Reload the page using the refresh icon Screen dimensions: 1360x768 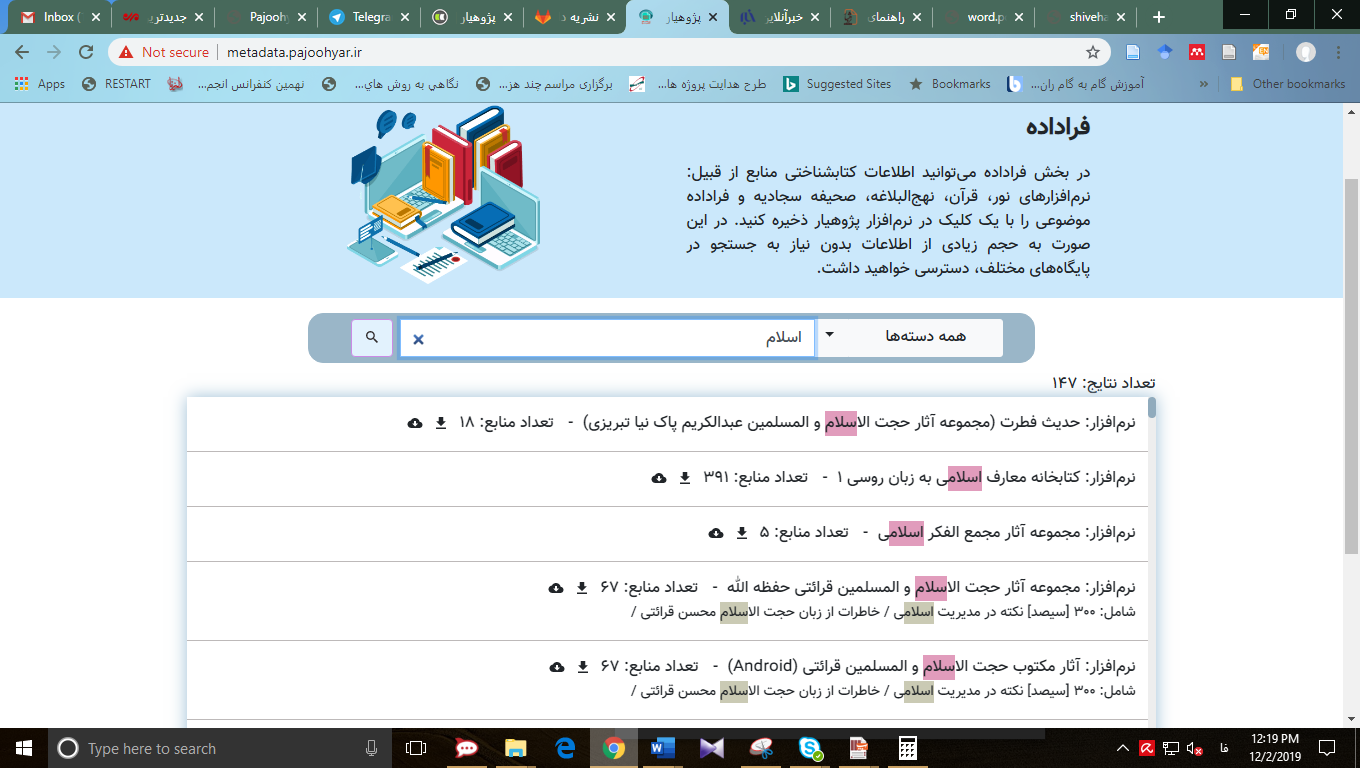coord(86,52)
